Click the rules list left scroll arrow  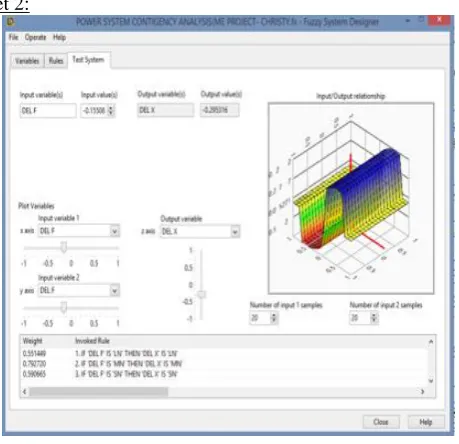pyautogui.click(x=24, y=392)
